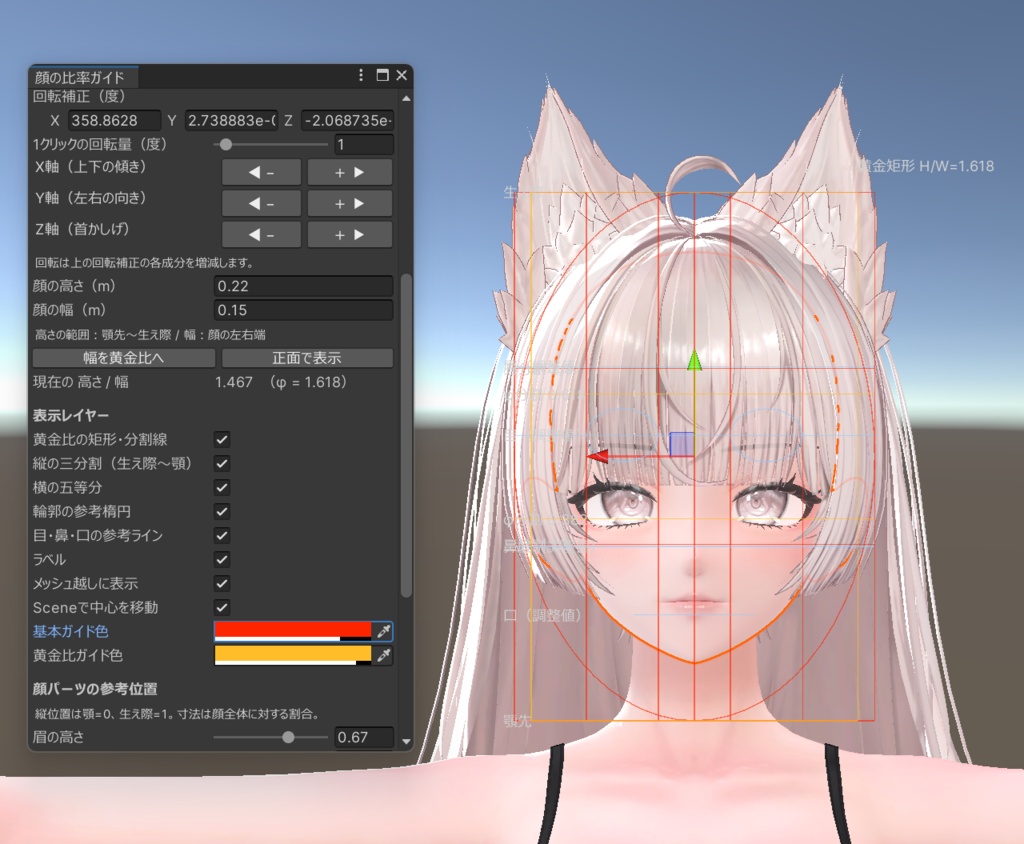This screenshot has width=1024, height=844.
Task: Click the rotation Y value field
Action: point(231,120)
